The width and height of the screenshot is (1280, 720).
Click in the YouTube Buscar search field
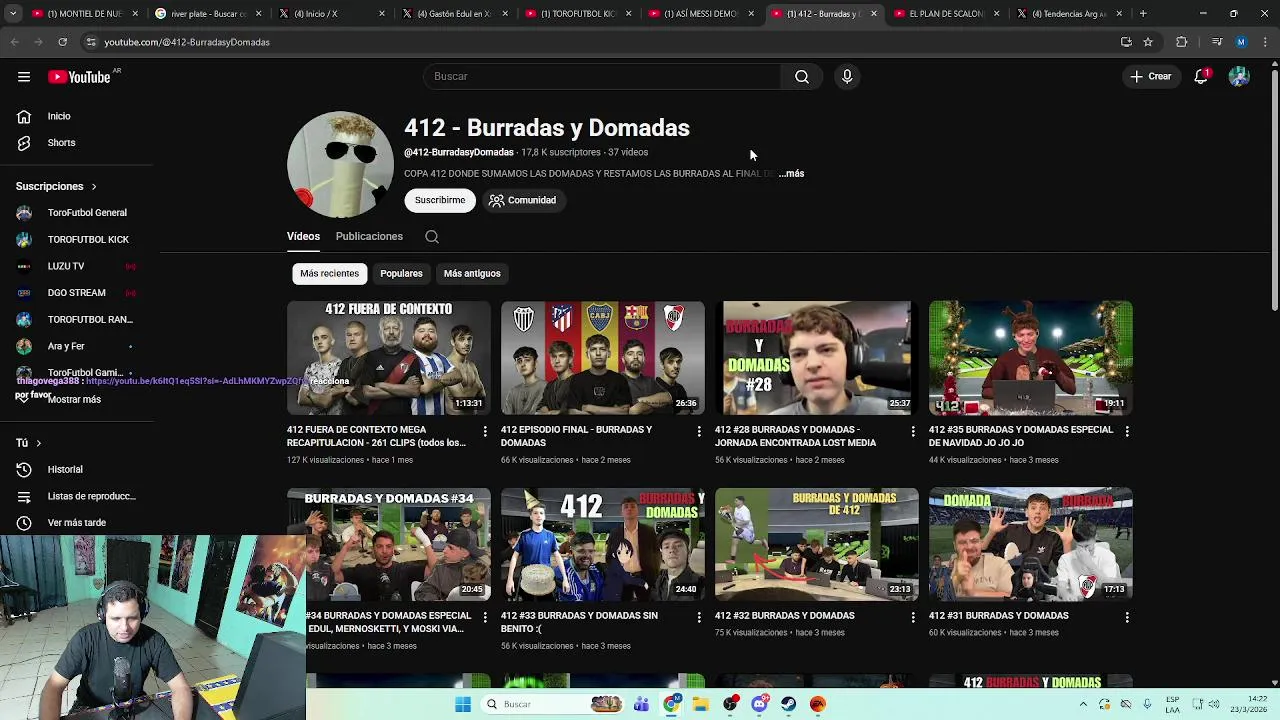pyautogui.click(x=603, y=77)
